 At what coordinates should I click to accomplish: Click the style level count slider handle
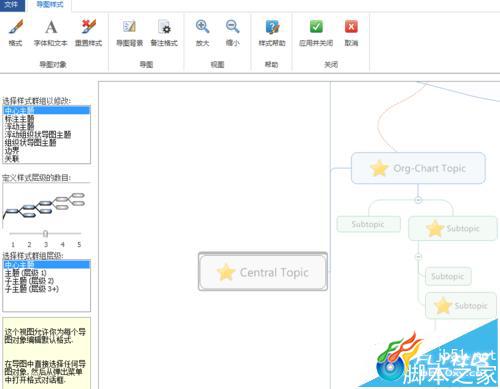pyautogui.click(x=46, y=234)
